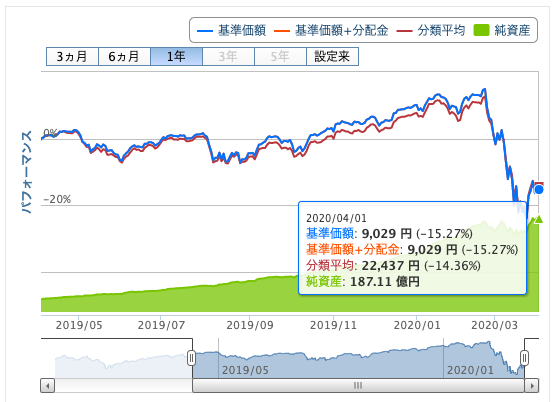This screenshot has width=555, height=402.
Task: Toggle the 基準価額+分配金 legend series
Action: [x=331, y=30]
